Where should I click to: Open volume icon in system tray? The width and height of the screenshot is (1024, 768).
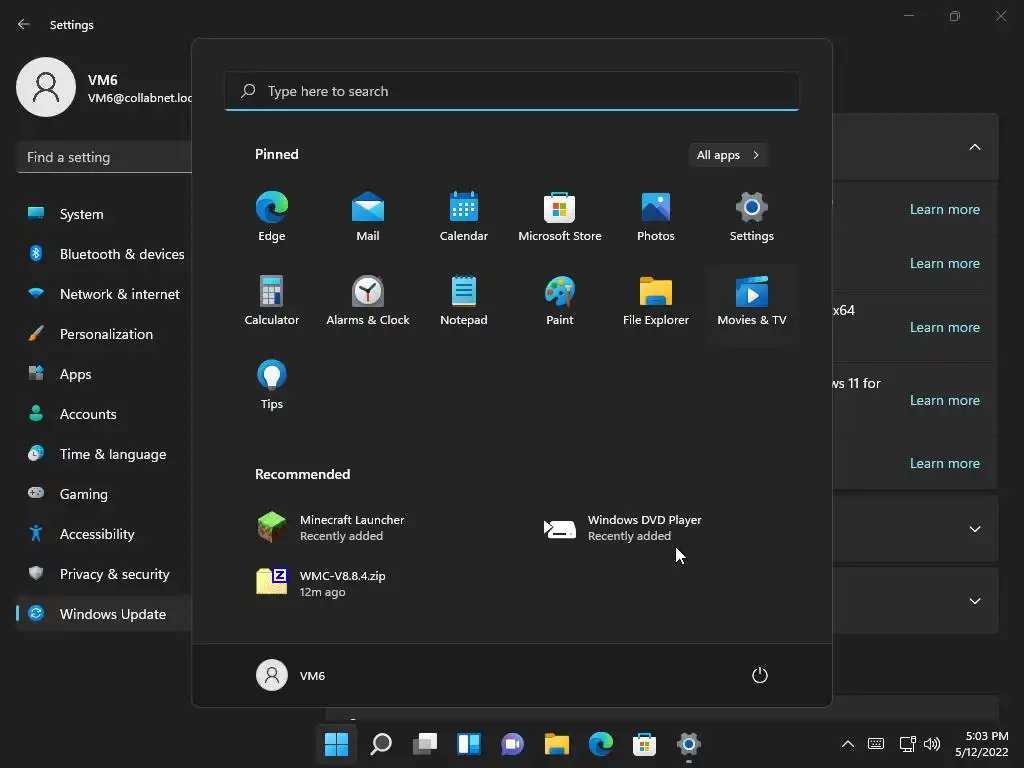932,744
